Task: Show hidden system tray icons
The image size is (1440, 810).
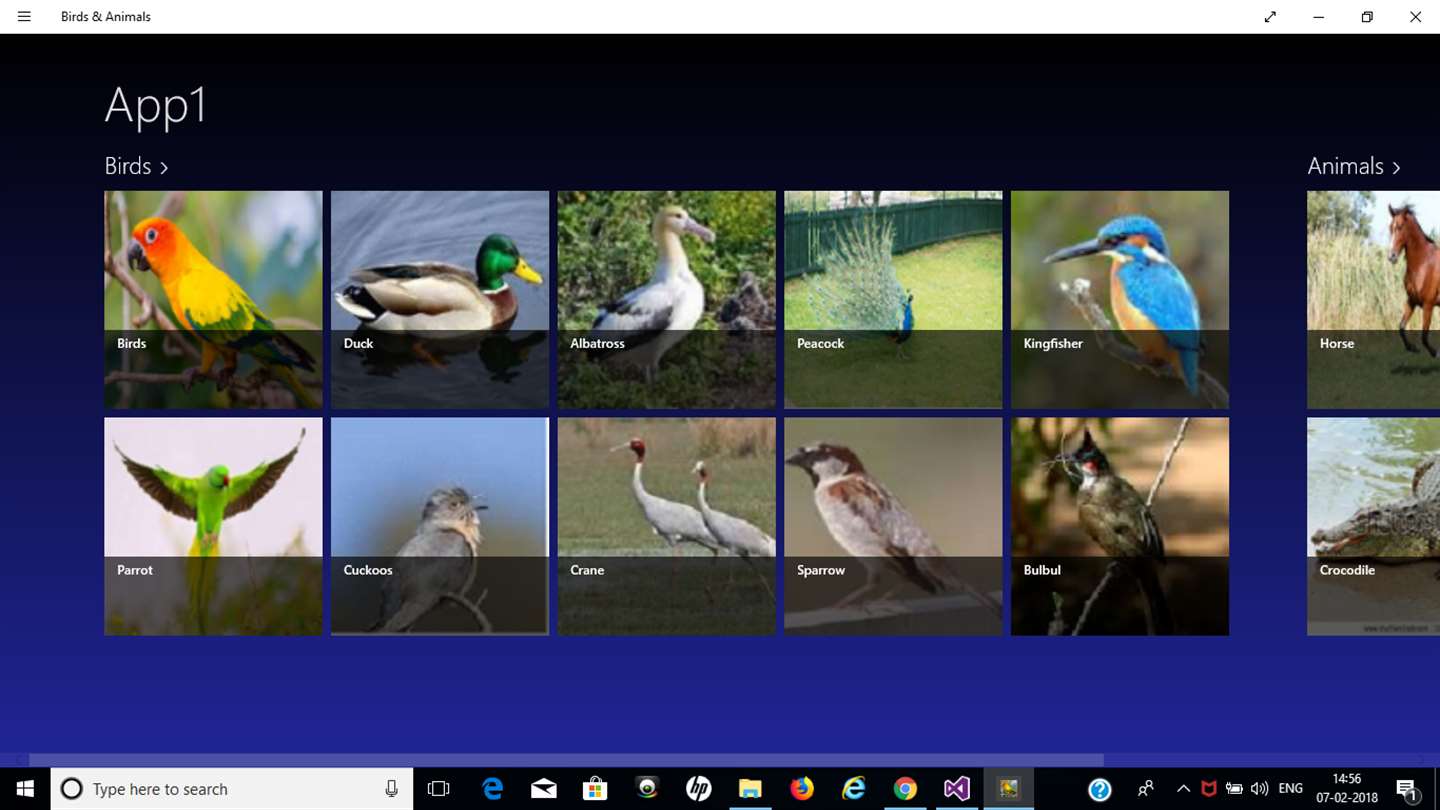Action: (1183, 789)
